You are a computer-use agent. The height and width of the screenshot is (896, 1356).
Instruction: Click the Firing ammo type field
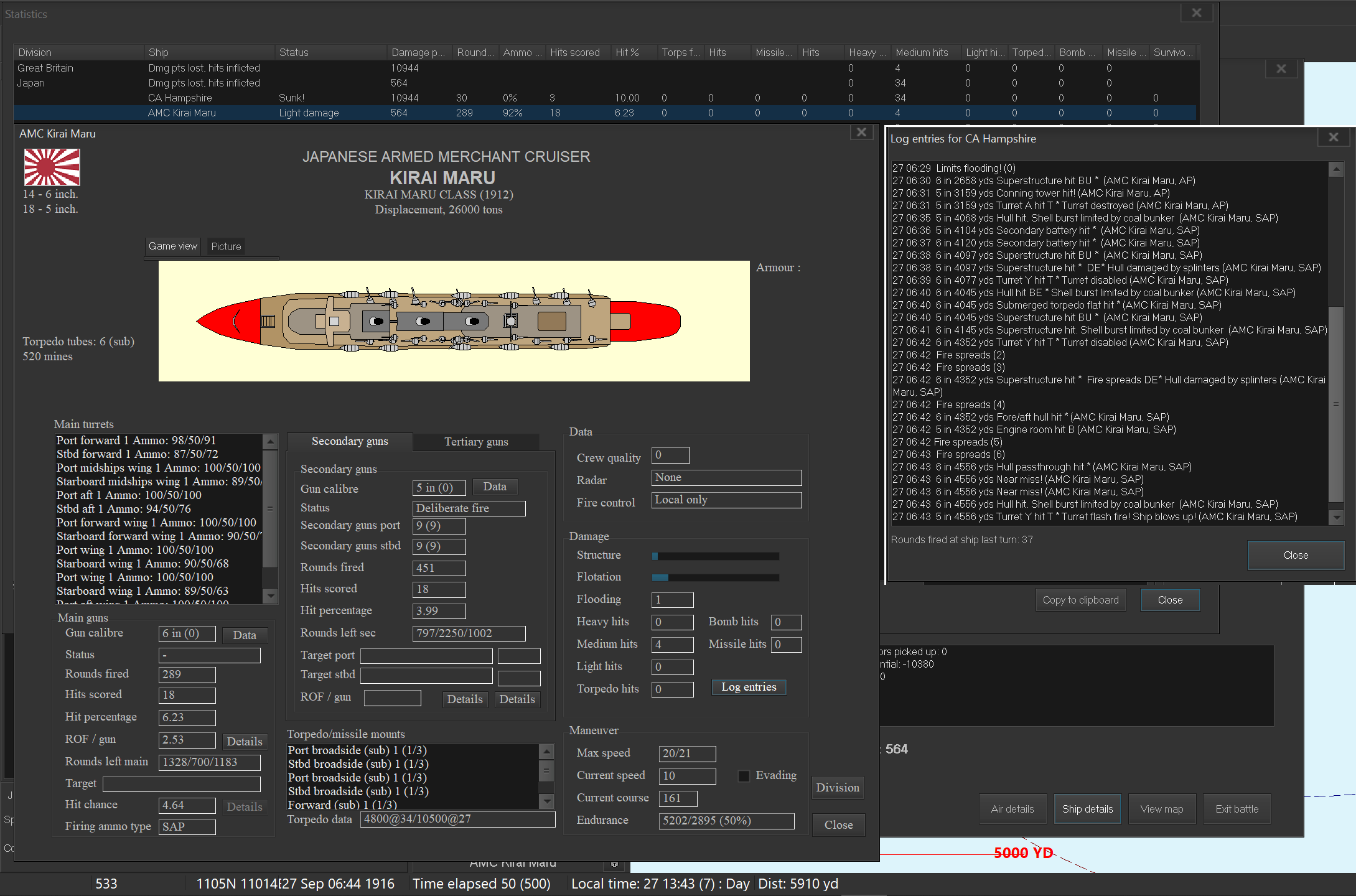(x=187, y=827)
